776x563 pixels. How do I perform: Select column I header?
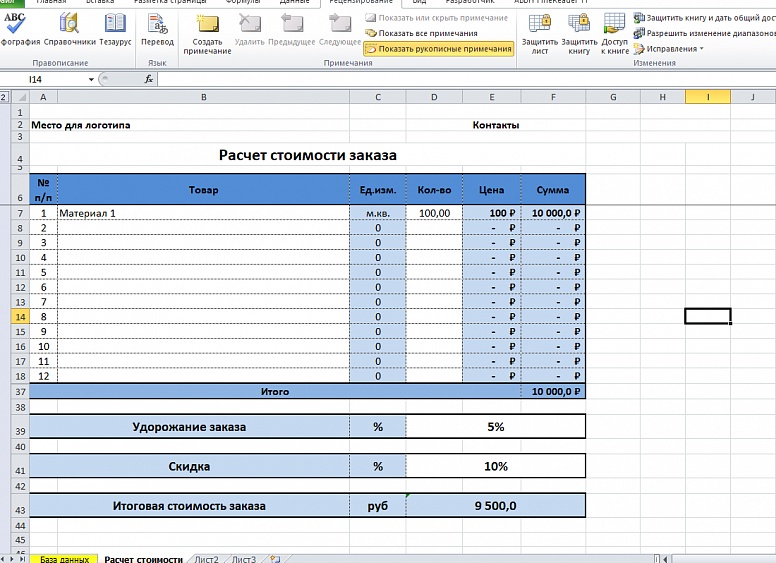(x=708, y=97)
